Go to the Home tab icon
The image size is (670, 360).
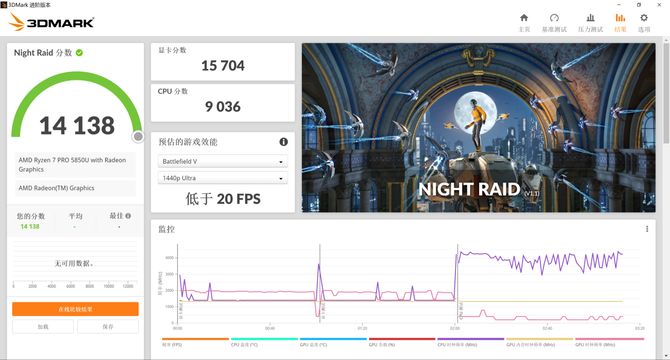coord(524,18)
